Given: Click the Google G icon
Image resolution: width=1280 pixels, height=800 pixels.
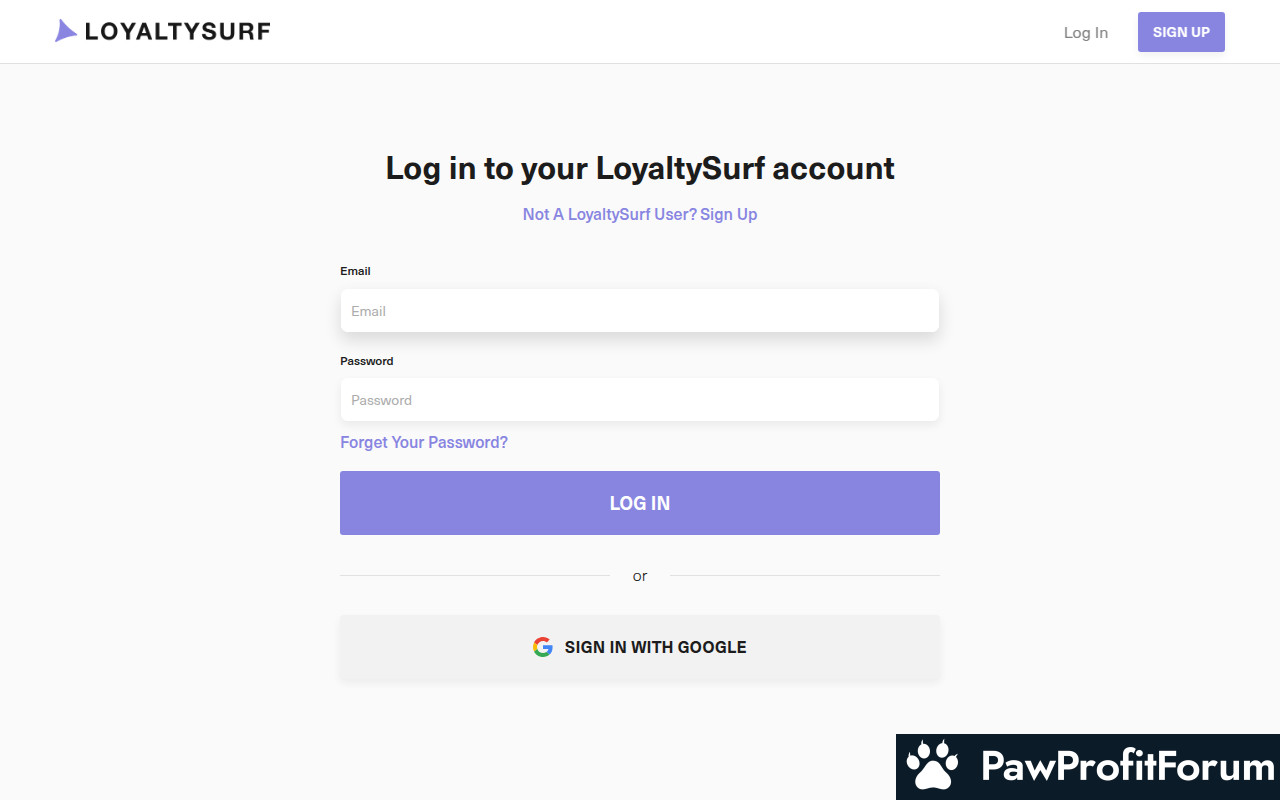Looking at the screenshot, I should click(543, 647).
